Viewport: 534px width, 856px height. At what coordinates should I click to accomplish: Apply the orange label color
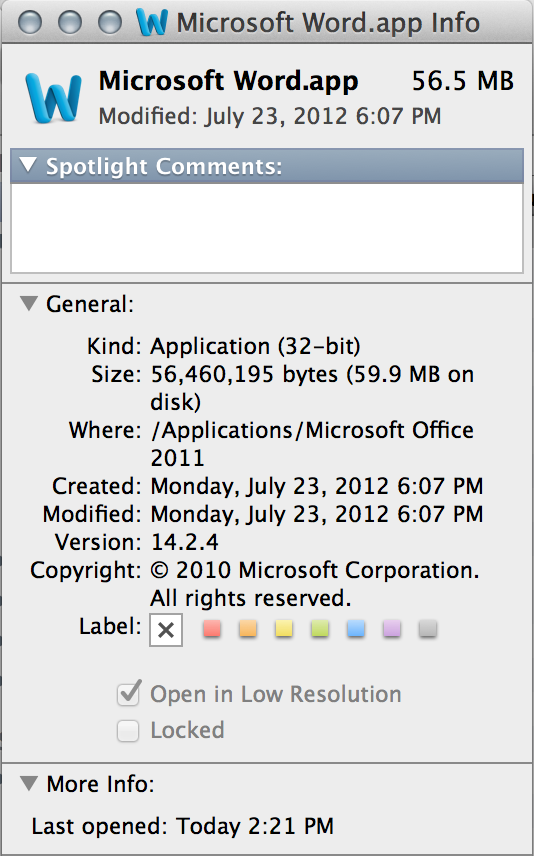click(248, 629)
